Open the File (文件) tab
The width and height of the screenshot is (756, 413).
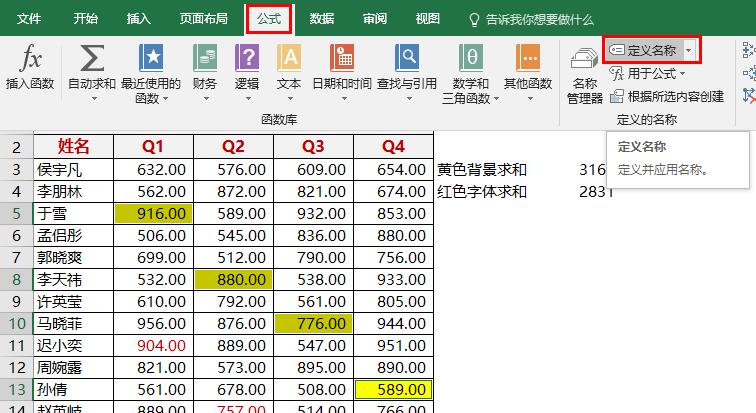click(29, 19)
